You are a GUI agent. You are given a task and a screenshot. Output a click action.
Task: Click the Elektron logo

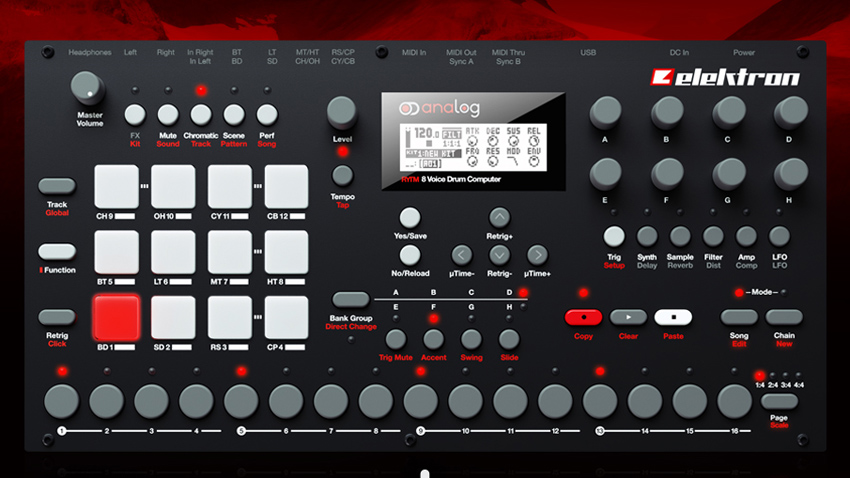725,77
